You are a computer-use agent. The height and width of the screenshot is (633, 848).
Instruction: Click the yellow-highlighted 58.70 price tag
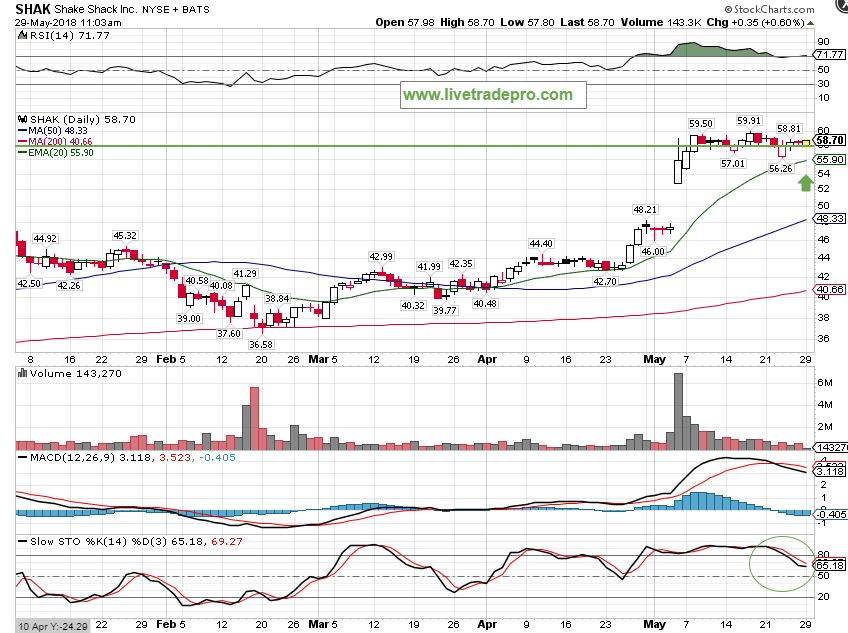(832, 141)
